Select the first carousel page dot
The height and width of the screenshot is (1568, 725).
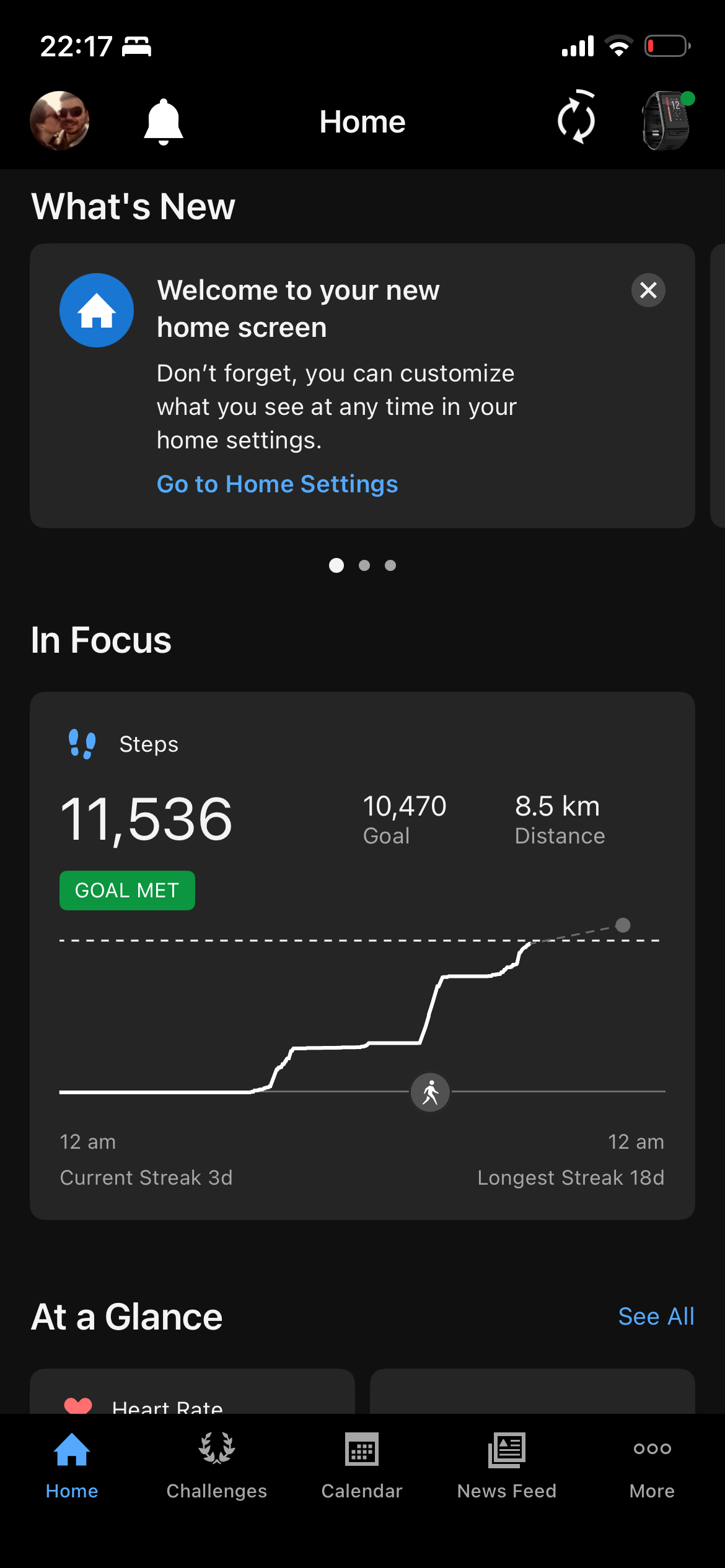(x=336, y=565)
